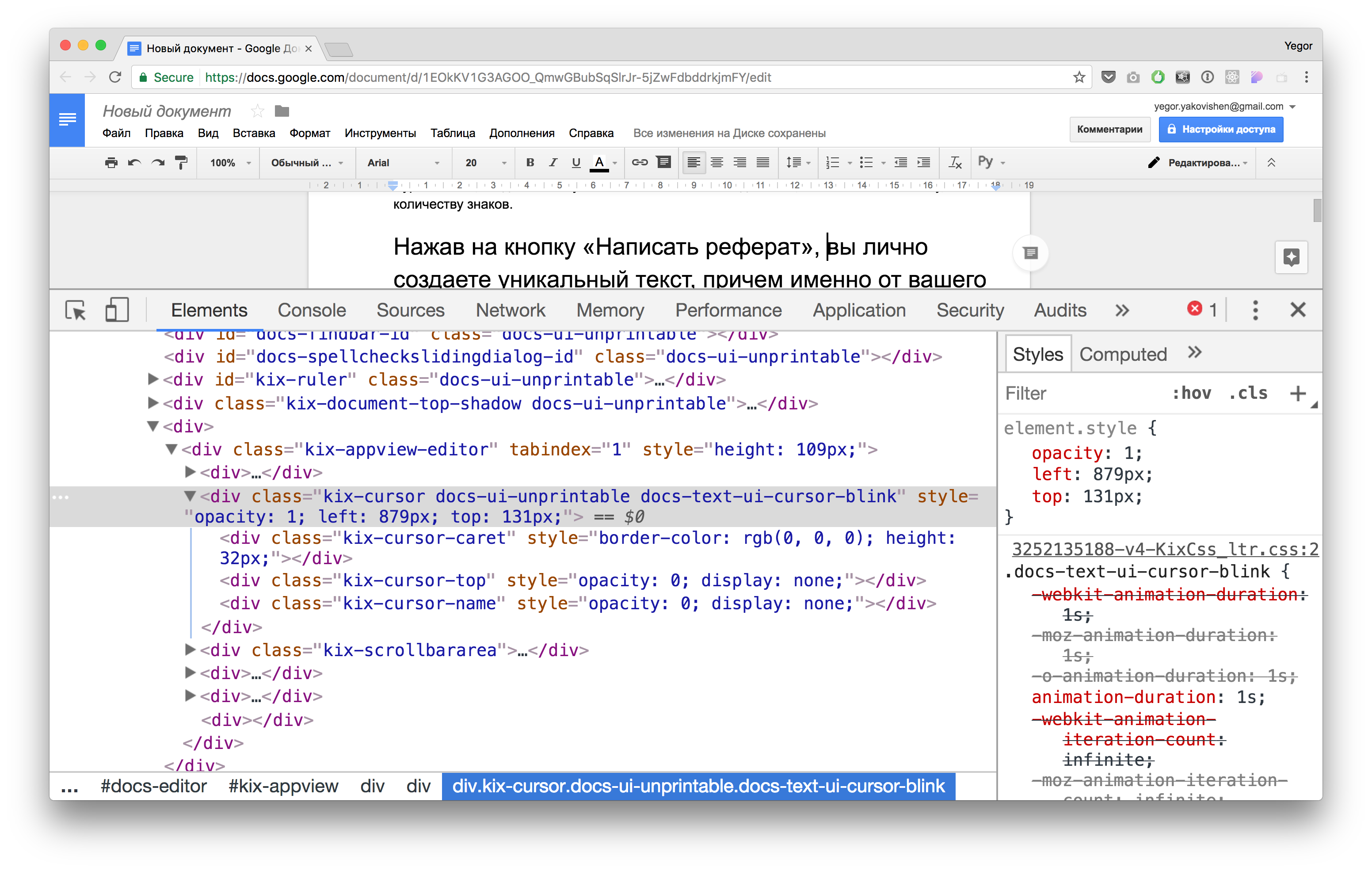Viewport: 1372px width, 871px height.
Task: Select the Paint format tool
Action: coord(181,163)
